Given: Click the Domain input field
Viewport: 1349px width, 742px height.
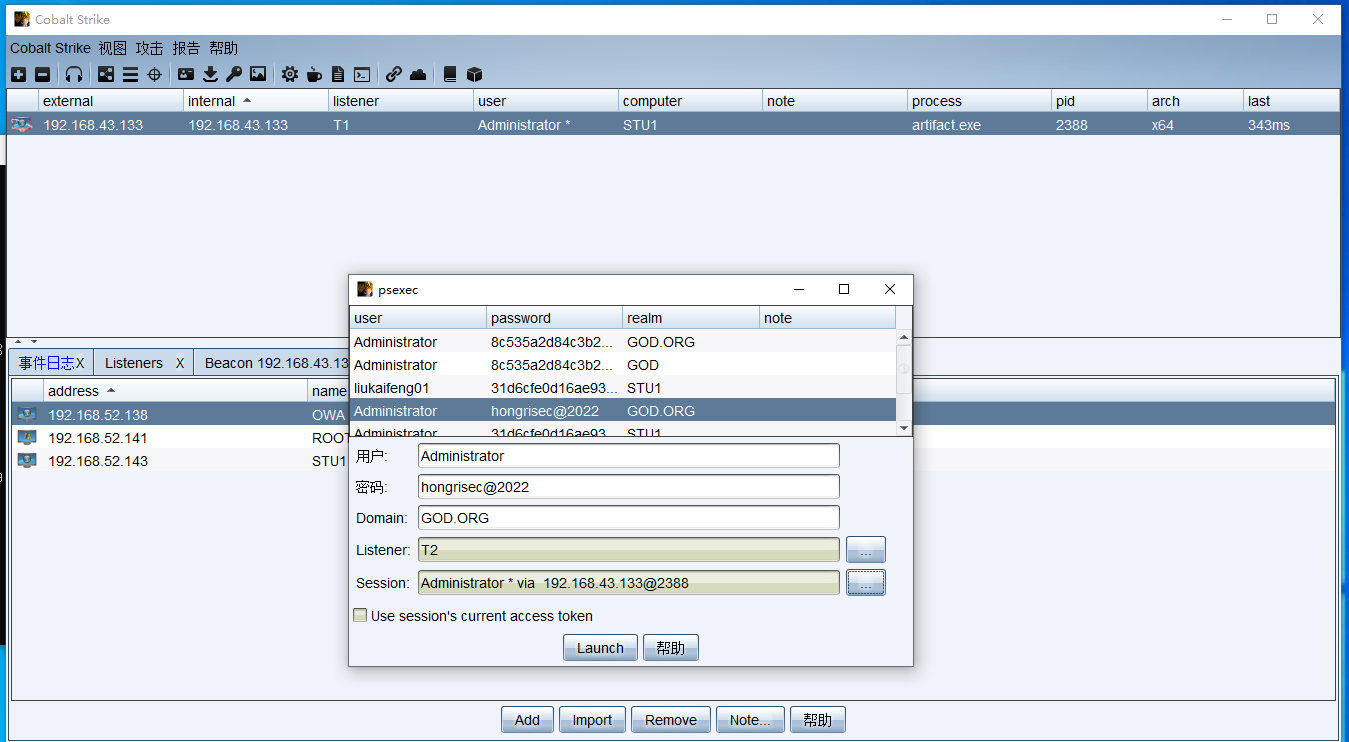Looking at the screenshot, I should tap(629, 518).
